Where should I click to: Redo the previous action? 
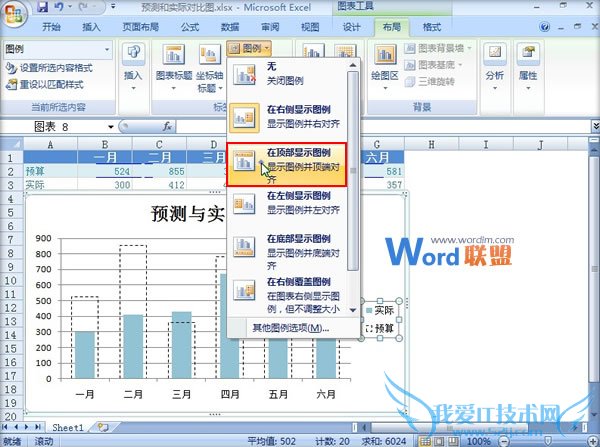[x=85, y=7]
